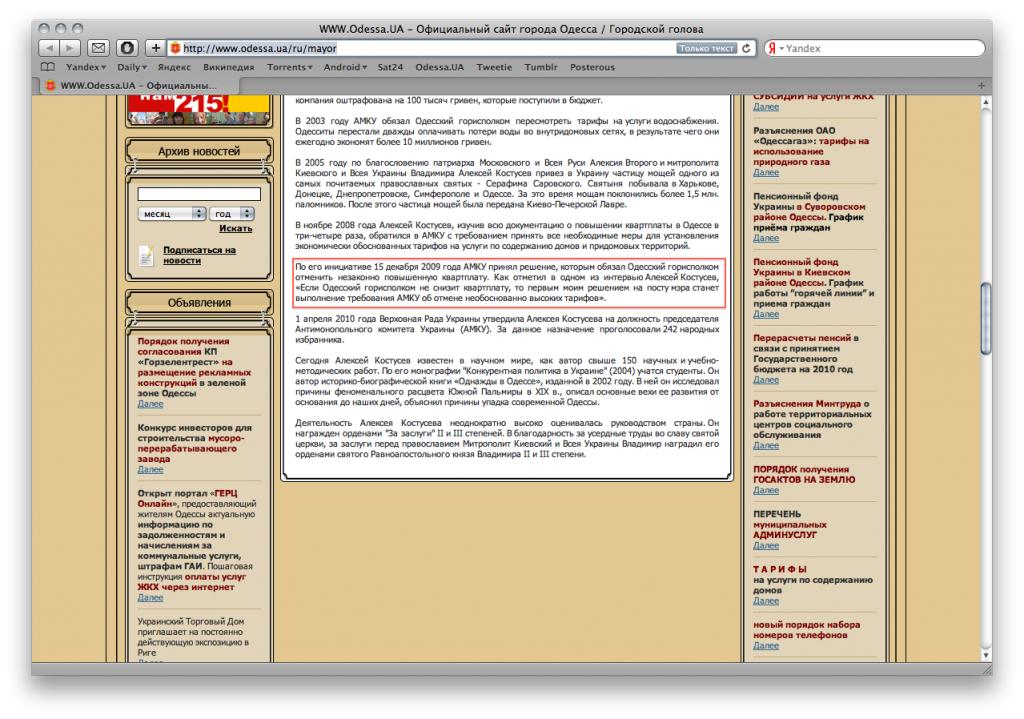Toggle the 'Только текст' reader button

tap(706, 48)
